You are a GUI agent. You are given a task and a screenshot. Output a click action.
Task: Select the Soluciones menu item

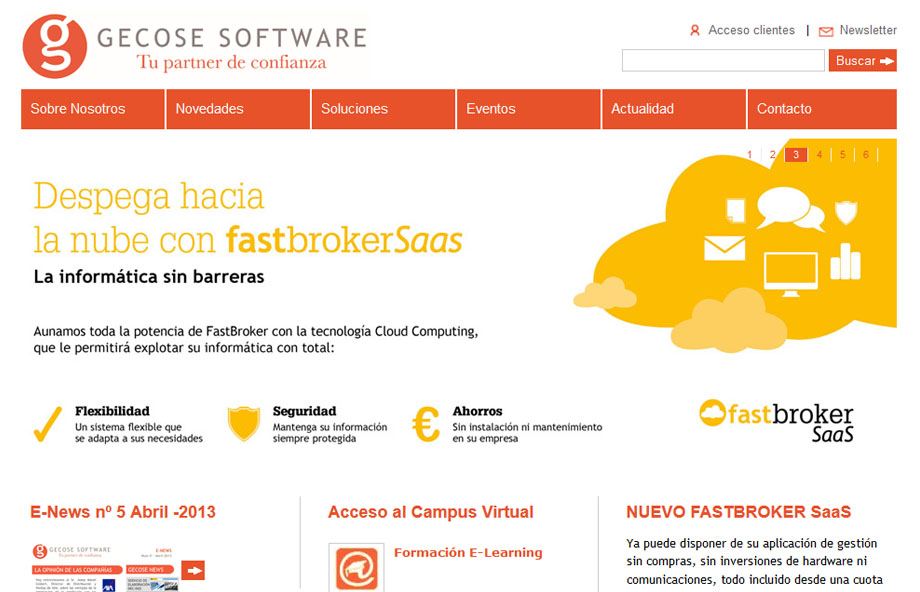point(383,109)
